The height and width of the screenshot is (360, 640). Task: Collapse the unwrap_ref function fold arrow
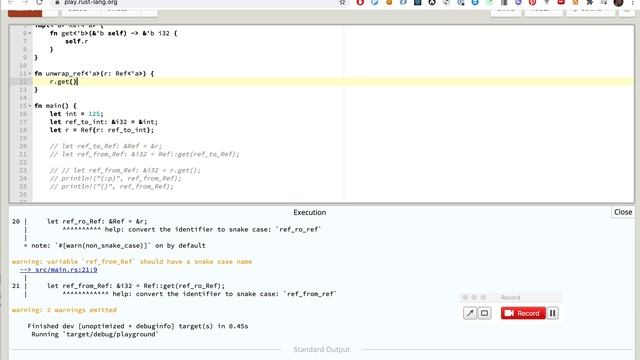coord(30,73)
